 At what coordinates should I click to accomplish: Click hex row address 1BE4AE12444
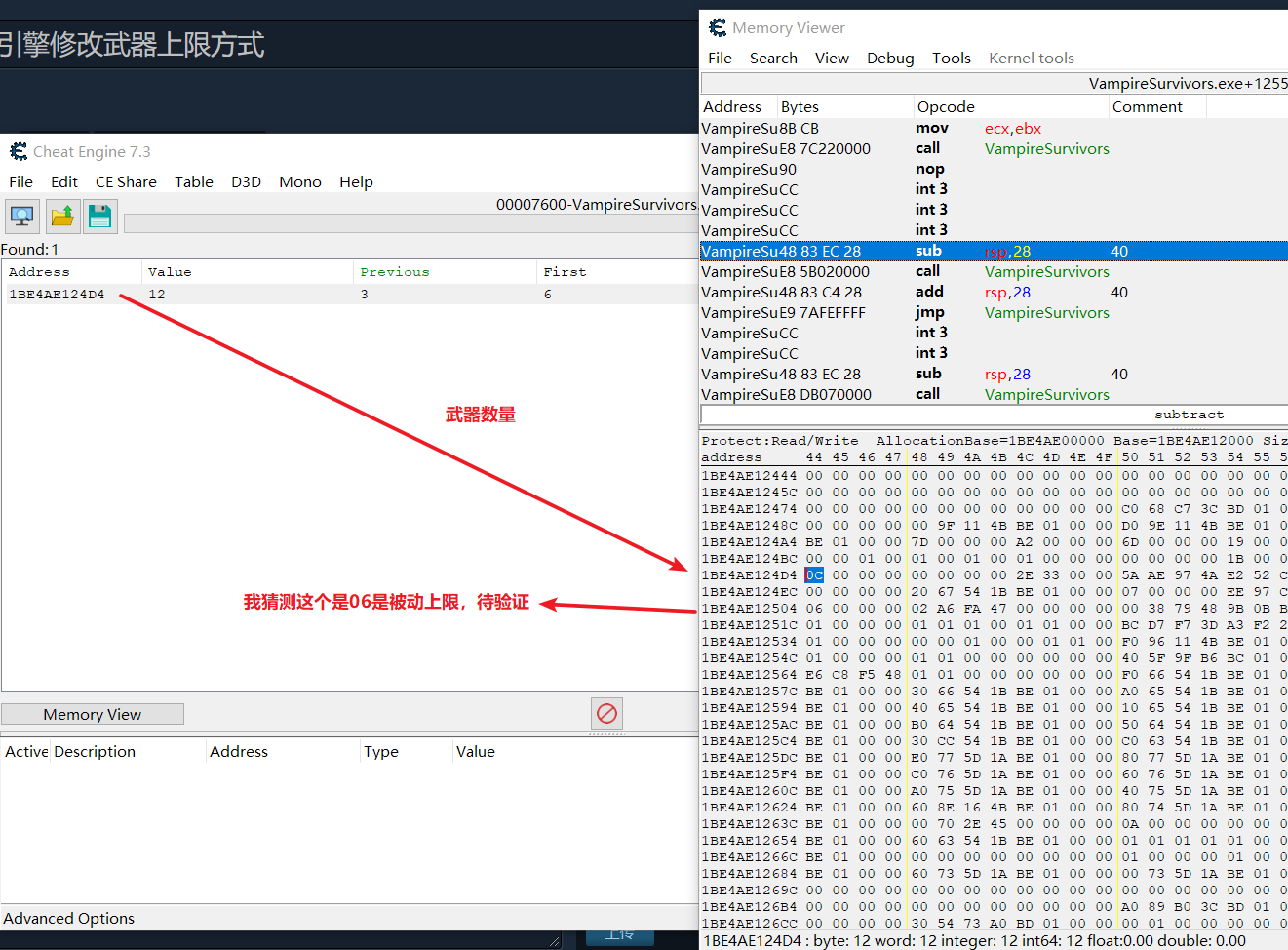(x=749, y=475)
